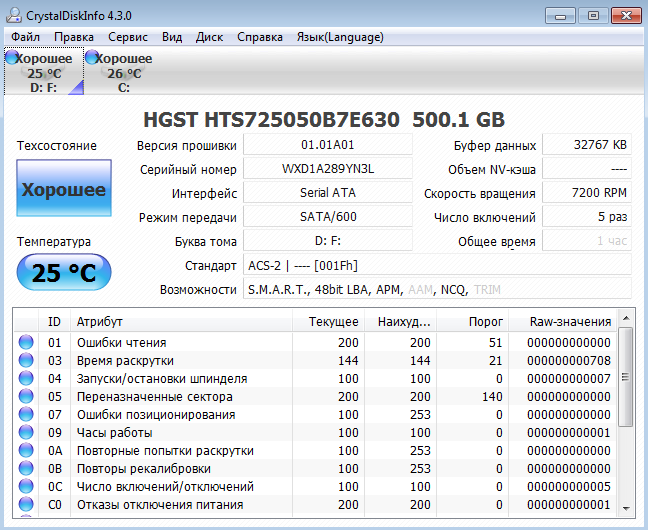Click the CrystalDiskInfo app icon in title bar
This screenshot has width=648, height=530.
coord(14,15)
